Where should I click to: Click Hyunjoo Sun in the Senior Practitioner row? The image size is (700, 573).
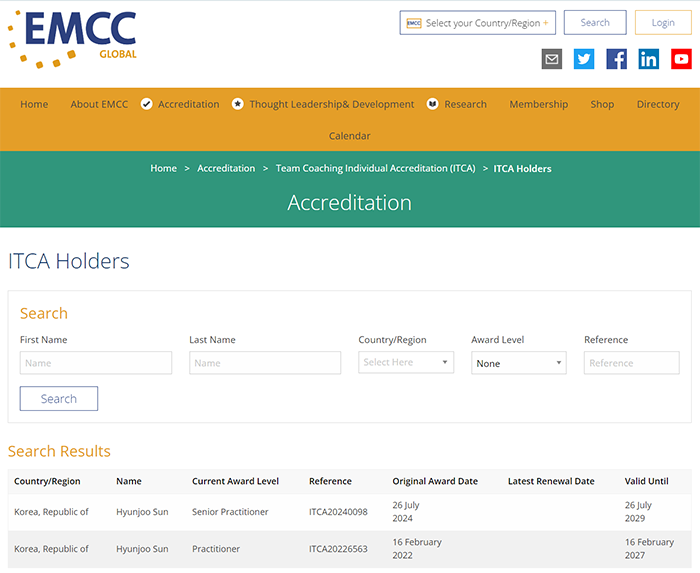pyautogui.click(x=142, y=512)
